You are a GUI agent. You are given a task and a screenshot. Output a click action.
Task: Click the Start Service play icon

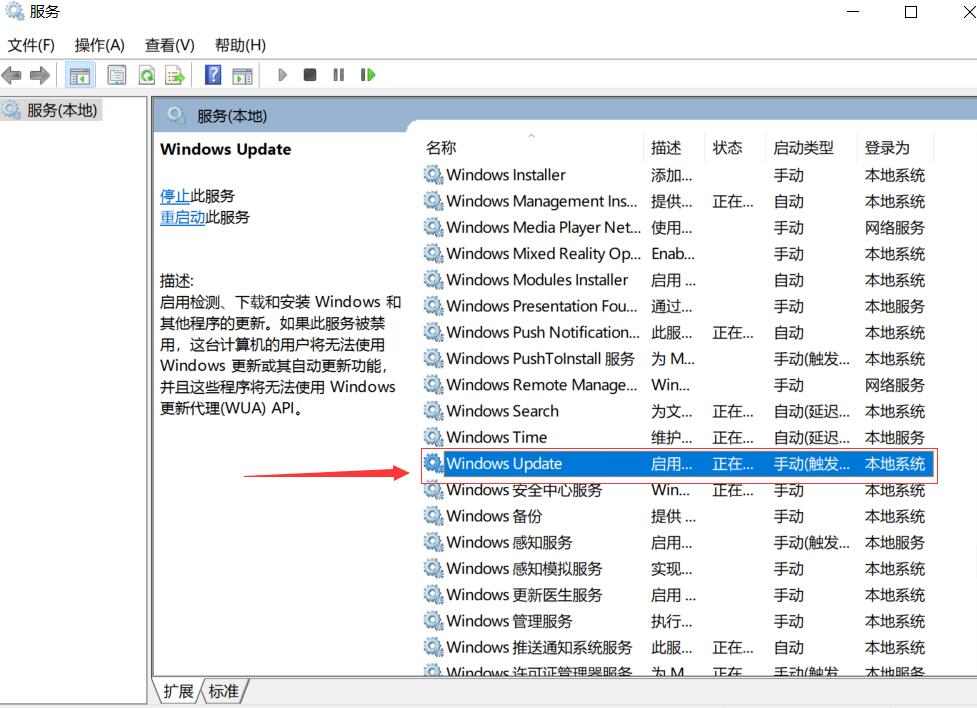click(282, 75)
